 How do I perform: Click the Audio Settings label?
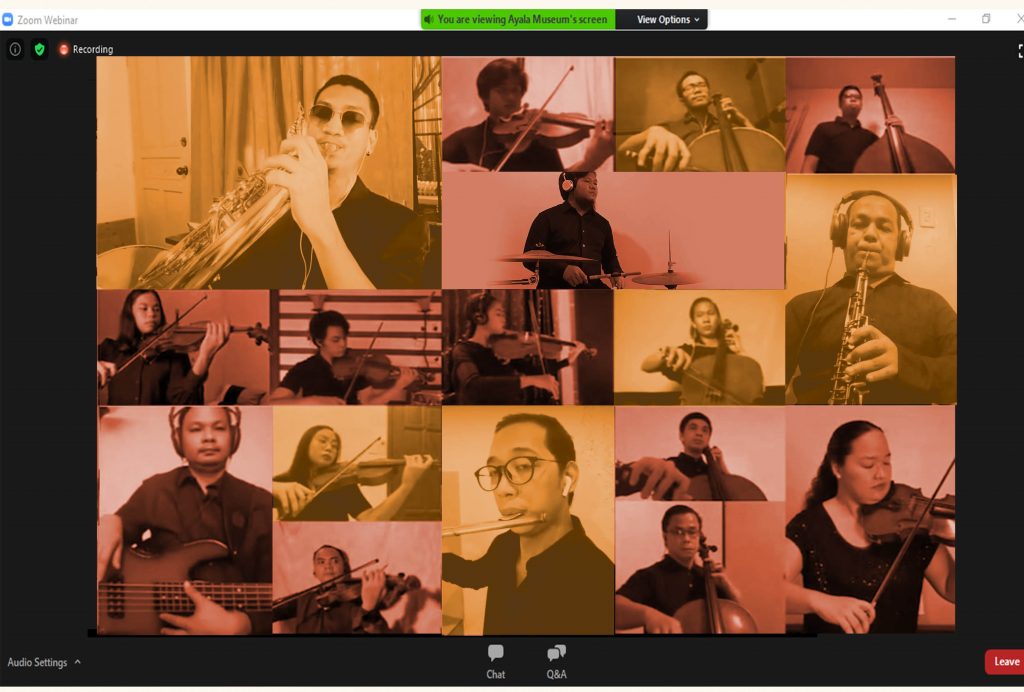click(x=37, y=662)
